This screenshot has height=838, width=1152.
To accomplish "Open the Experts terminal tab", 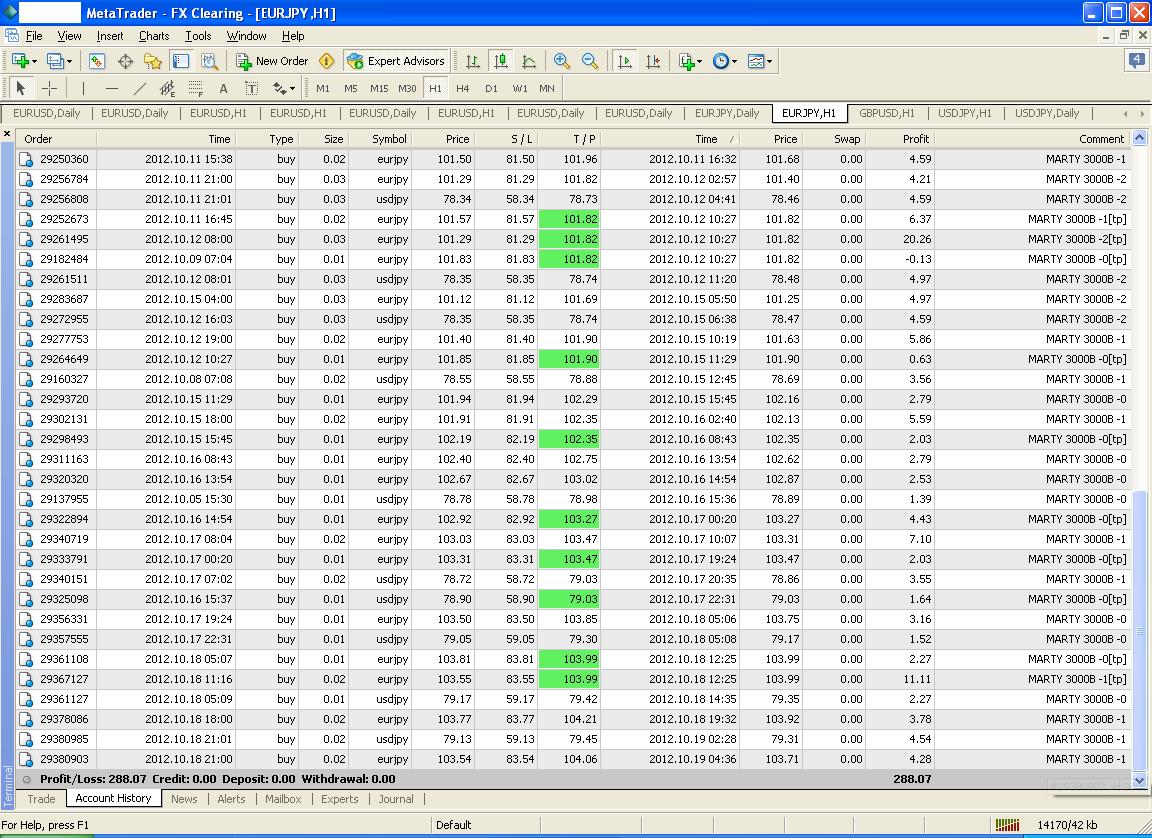I will [339, 799].
